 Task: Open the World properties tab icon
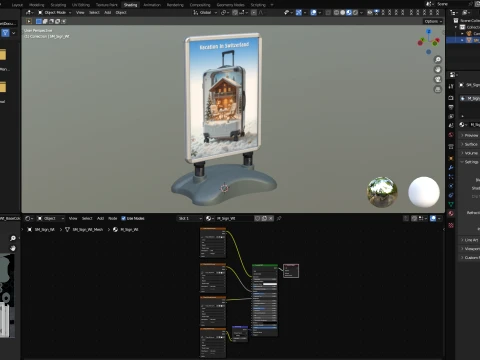pos(451,135)
